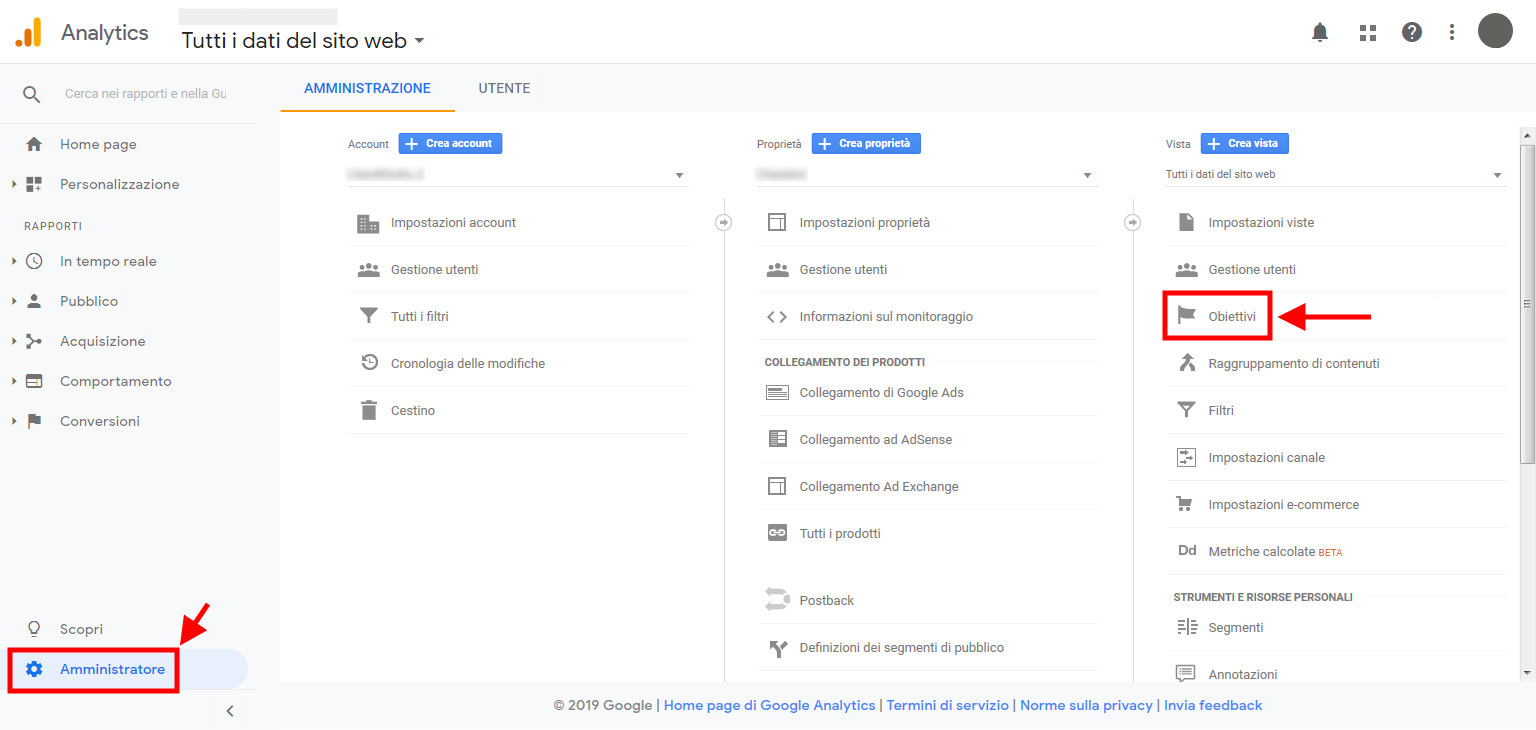Click the Crea account button
The height and width of the screenshot is (730, 1536).
[x=450, y=144]
